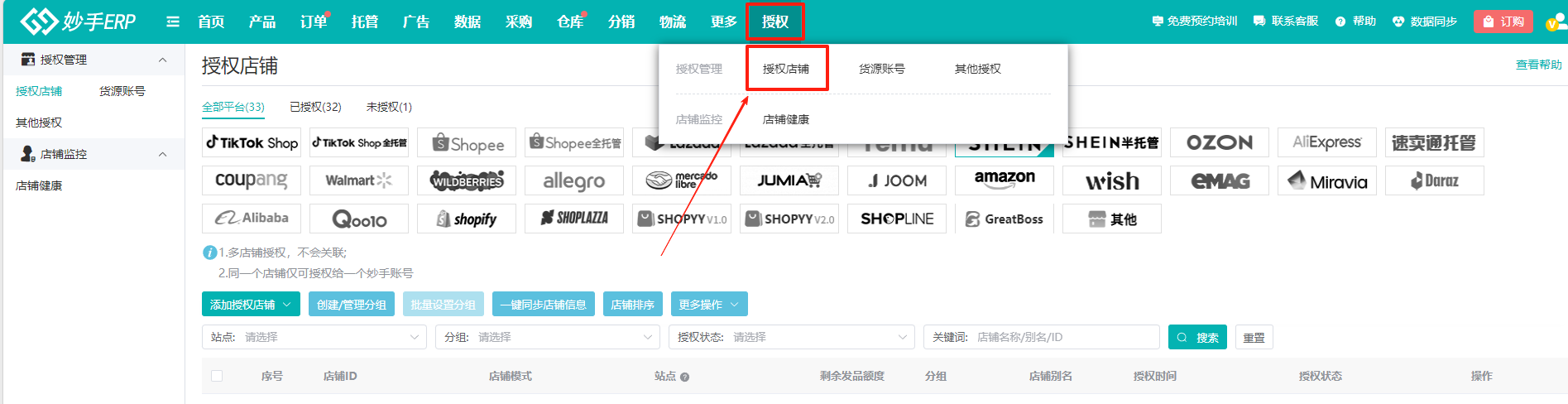Viewport: 1568px width, 404px height.
Task: Select the SHOPYY V2.0 platform logo
Action: pyautogui.click(x=789, y=219)
